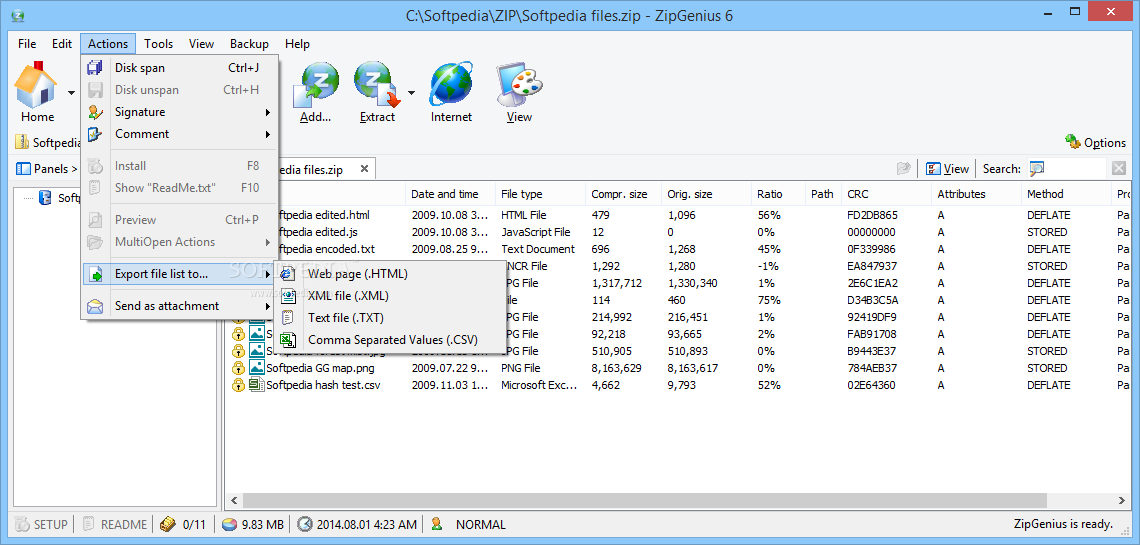
Task: Click the XML file icon
Action: (x=289, y=296)
